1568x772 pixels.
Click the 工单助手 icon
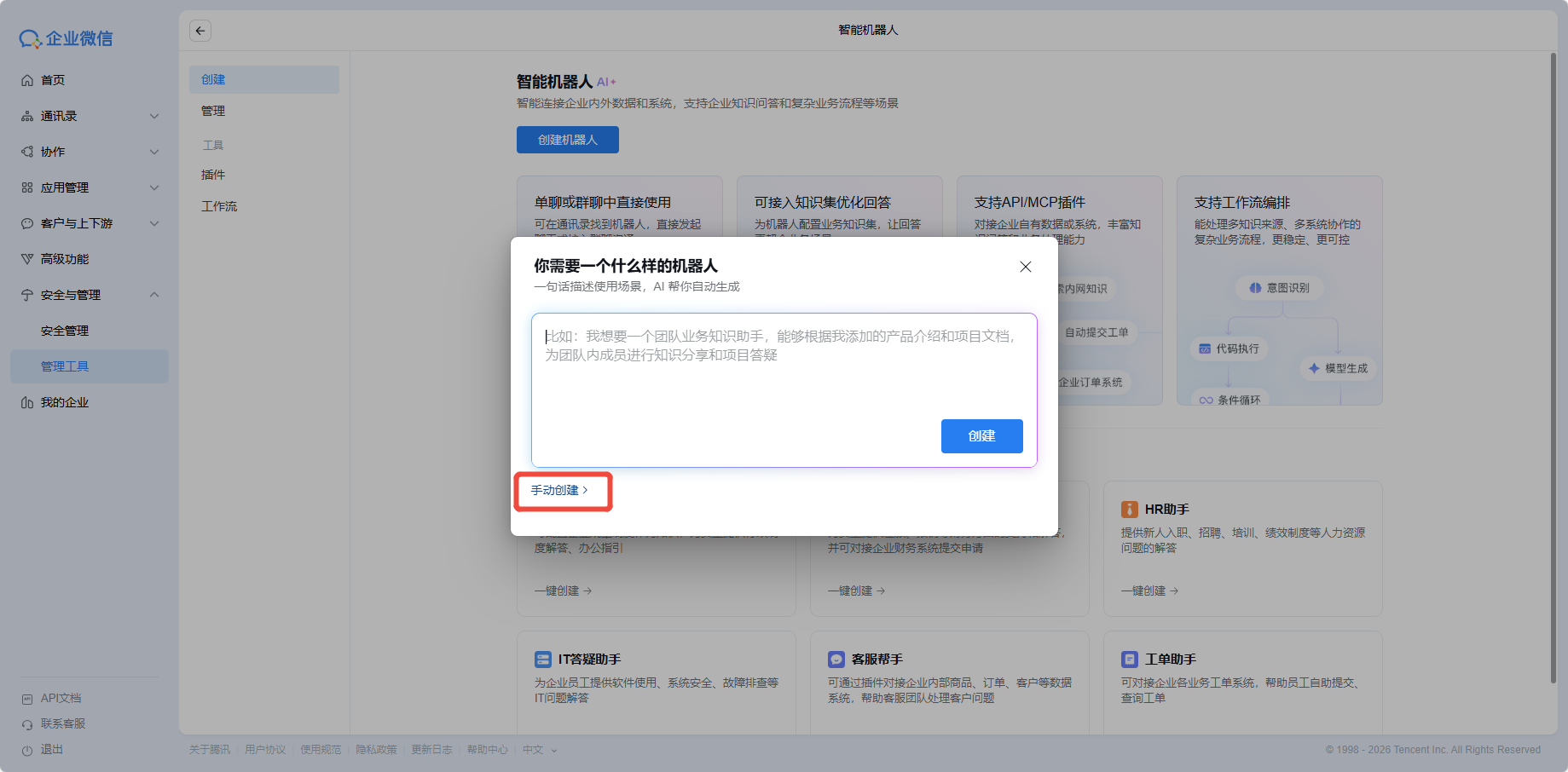click(1129, 660)
